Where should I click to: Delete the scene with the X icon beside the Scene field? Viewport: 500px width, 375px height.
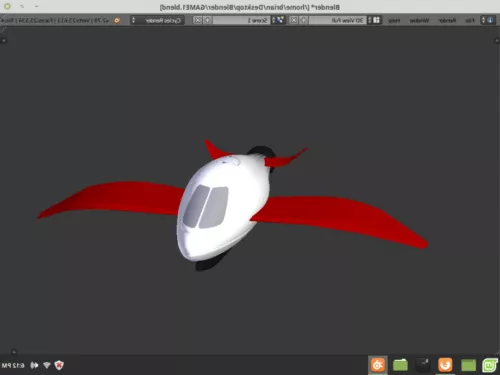click(x=198, y=20)
